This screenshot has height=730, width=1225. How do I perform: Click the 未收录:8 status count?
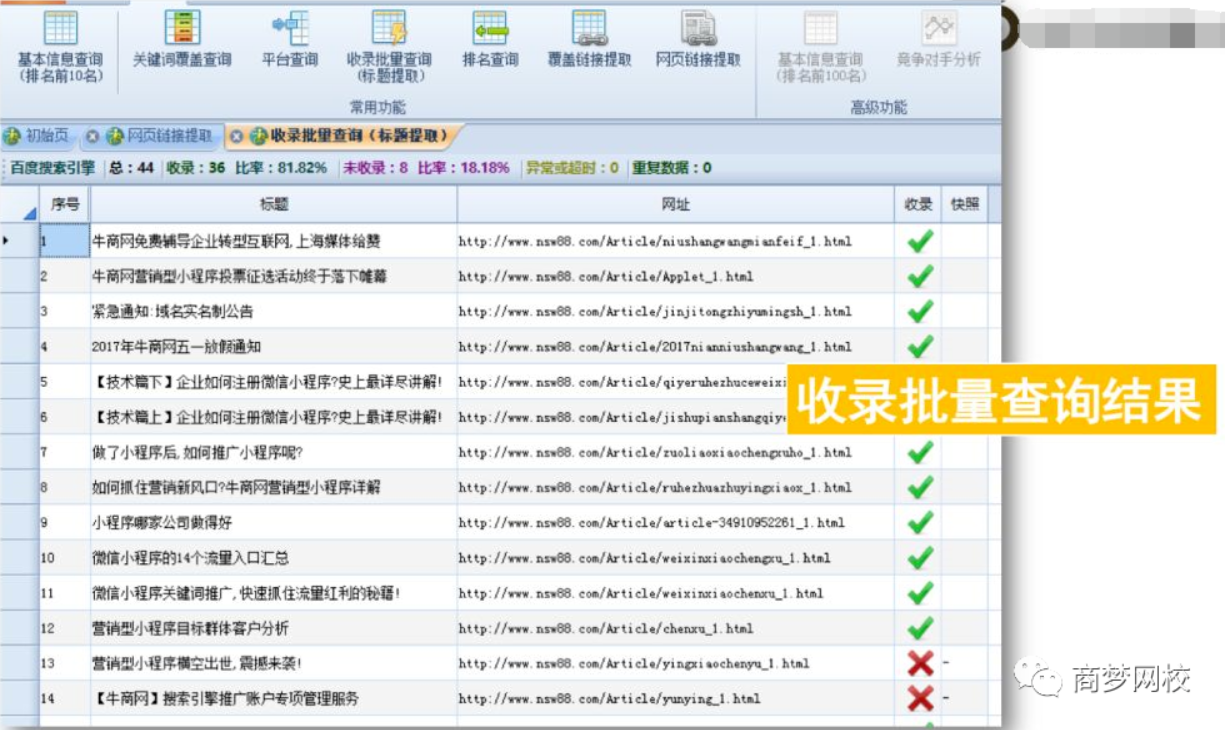tap(376, 168)
